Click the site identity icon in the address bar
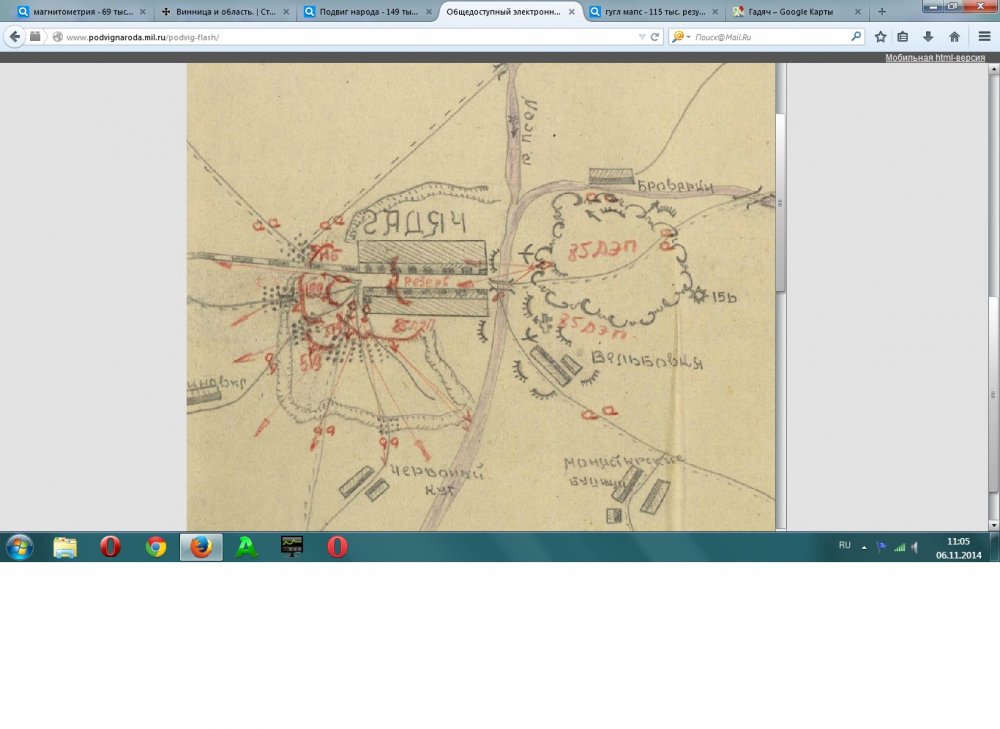This screenshot has width=1000, height=729. click(57, 37)
